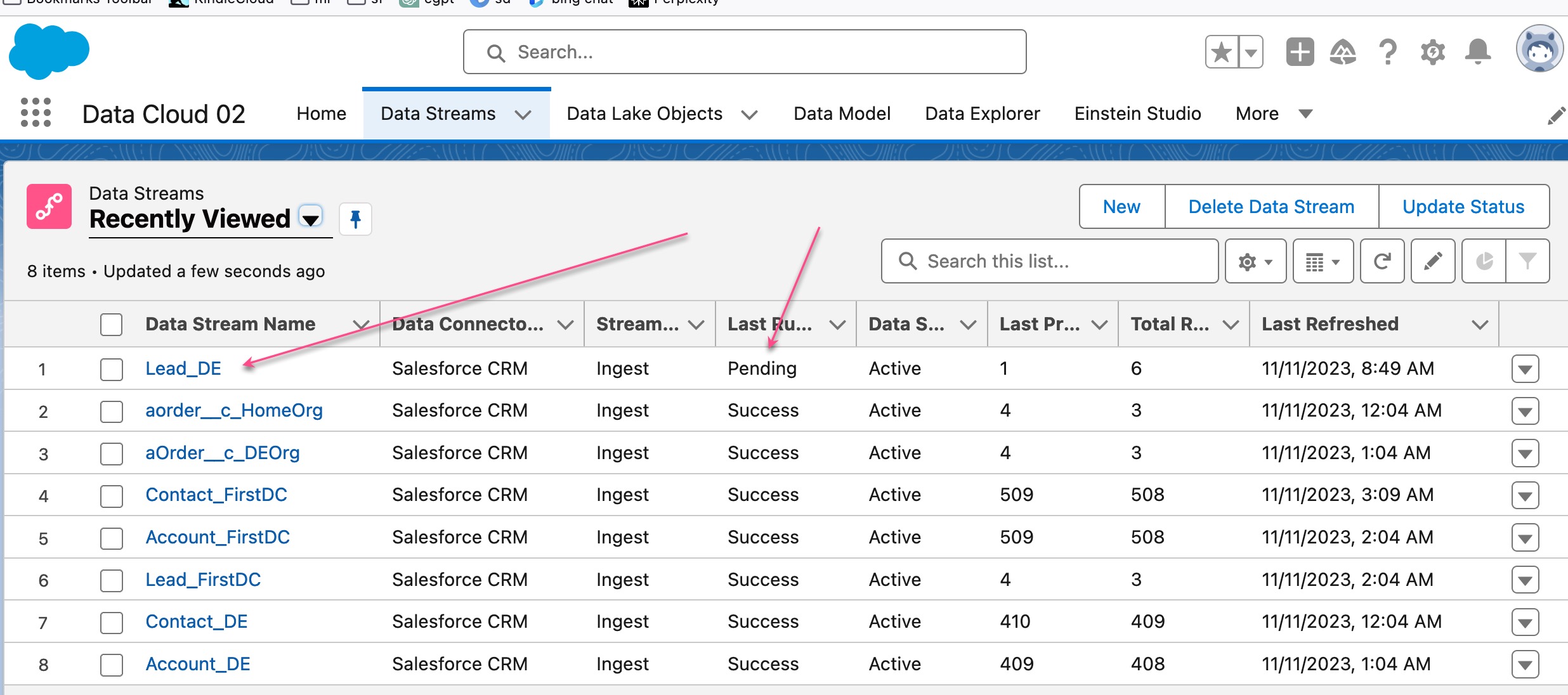Sort by the Total R... column header
This screenshot has height=695, width=1568.
pos(1170,324)
